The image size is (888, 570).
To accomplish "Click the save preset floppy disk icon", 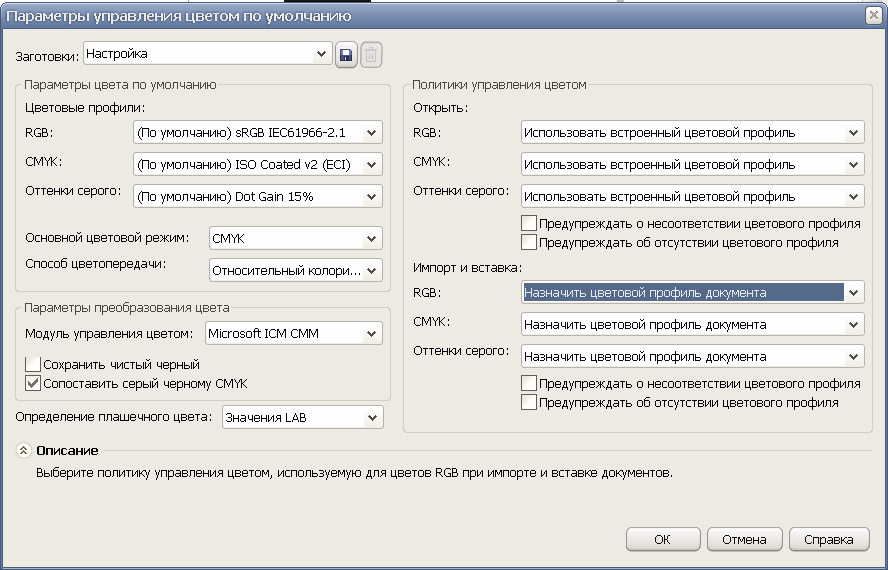I will [x=346, y=55].
